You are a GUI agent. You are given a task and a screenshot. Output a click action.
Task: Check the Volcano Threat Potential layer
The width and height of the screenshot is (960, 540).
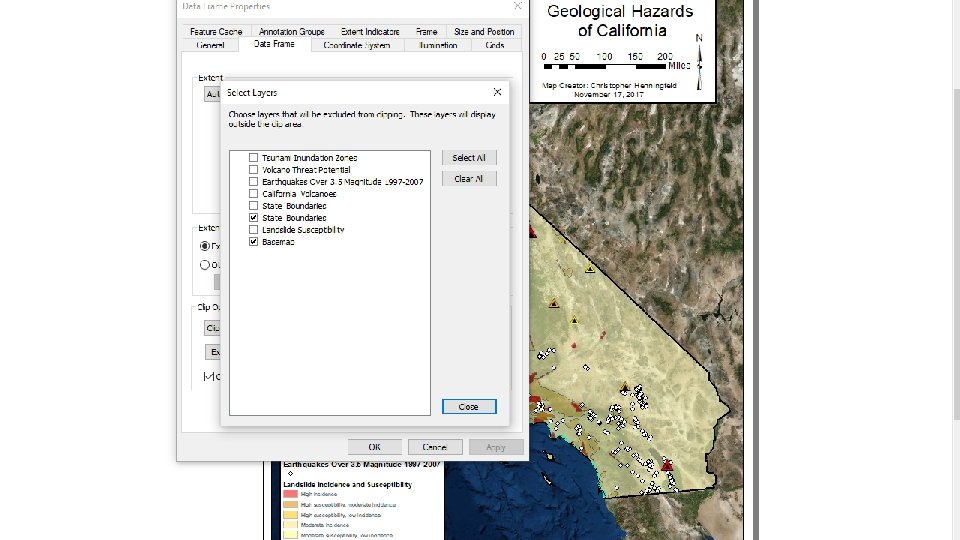coord(253,170)
